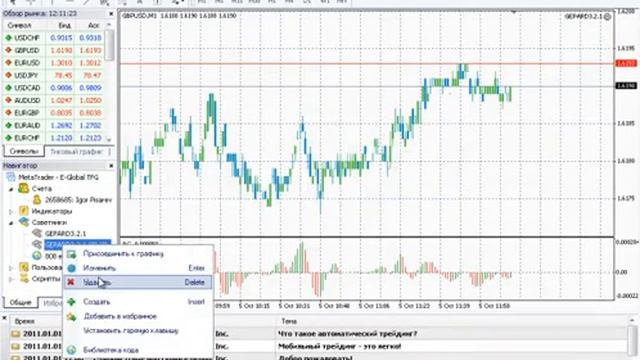Viewport: 640px width, 360px height.
Task: Click the Советники experts folder icon
Action: pos(24,222)
